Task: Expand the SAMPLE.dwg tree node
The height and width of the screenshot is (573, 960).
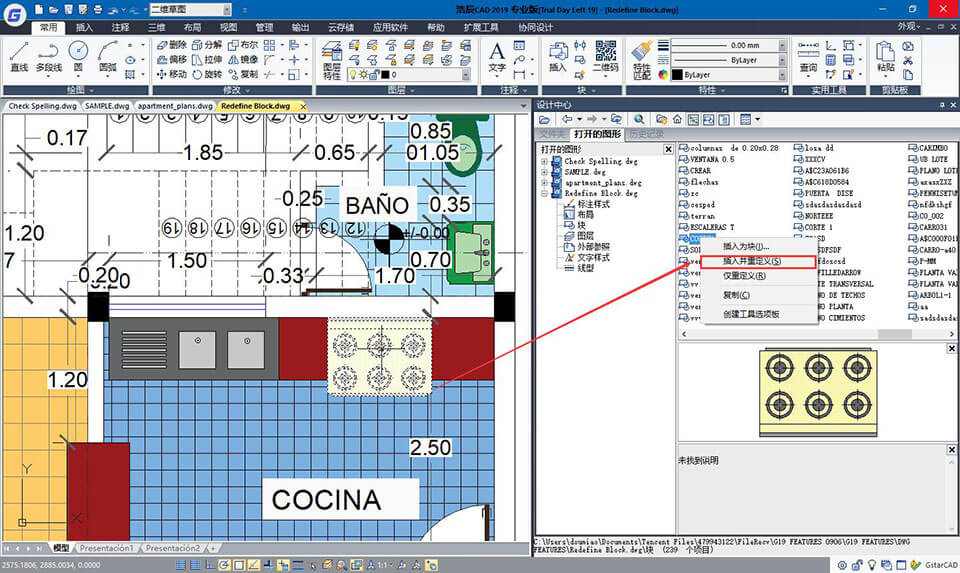Action: [x=544, y=172]
